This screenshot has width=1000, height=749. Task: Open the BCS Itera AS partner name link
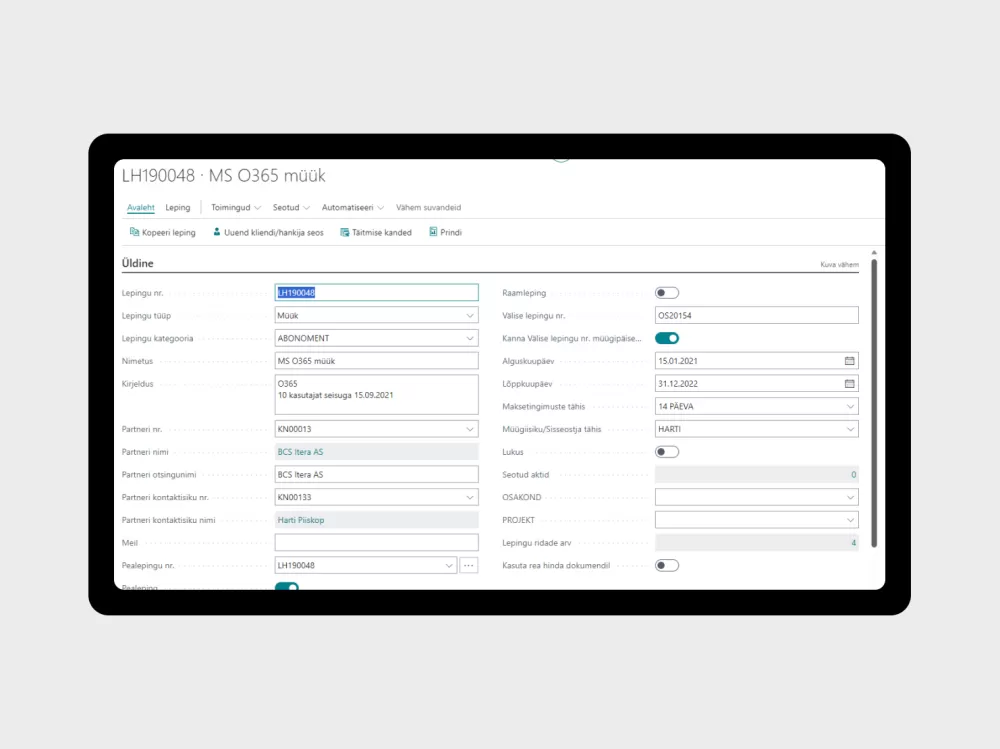click(300, 452)
